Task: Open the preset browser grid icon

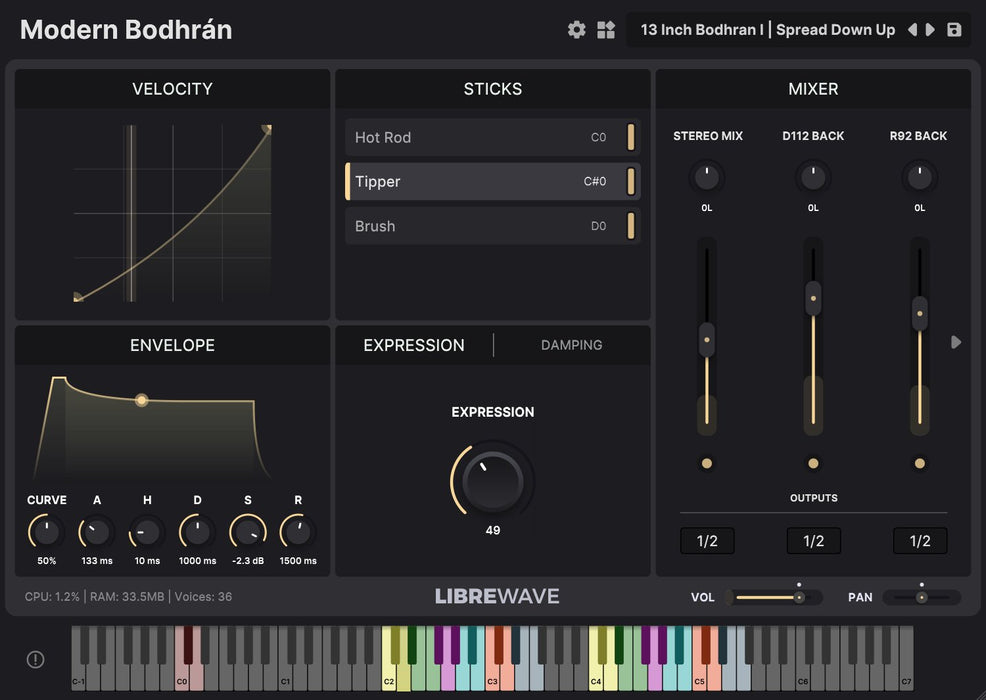Action: [x=606, y=30]
